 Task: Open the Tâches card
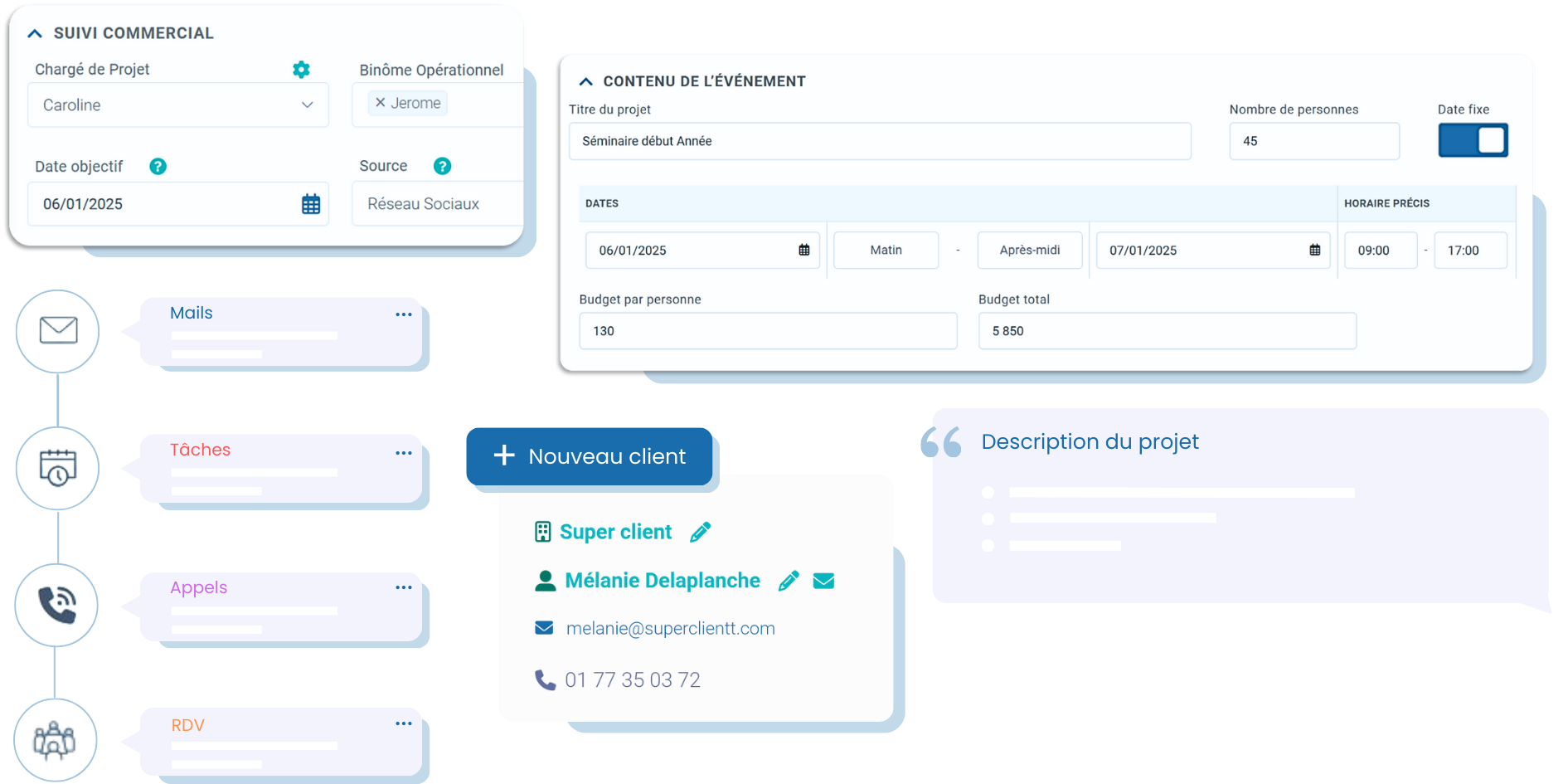(281, 469)
